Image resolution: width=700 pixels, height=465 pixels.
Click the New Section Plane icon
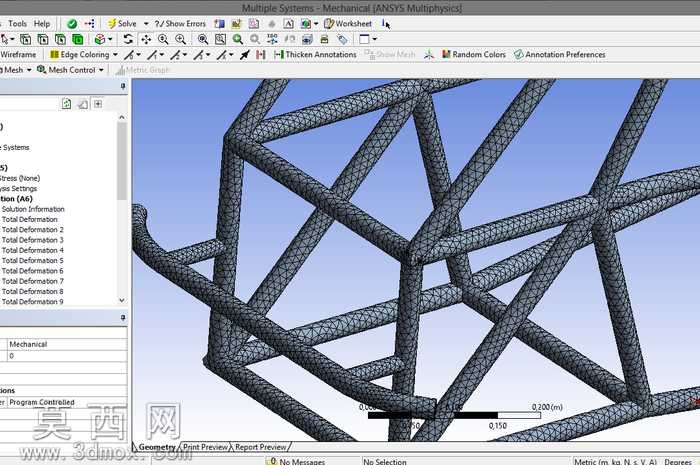[219, 24]
